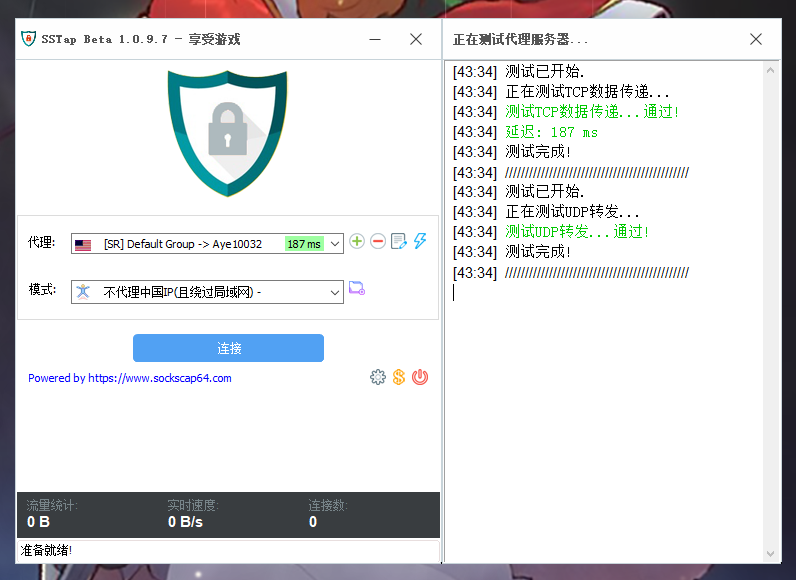
Task: Click the large lock shield logo
Action: tap(227, 125)
